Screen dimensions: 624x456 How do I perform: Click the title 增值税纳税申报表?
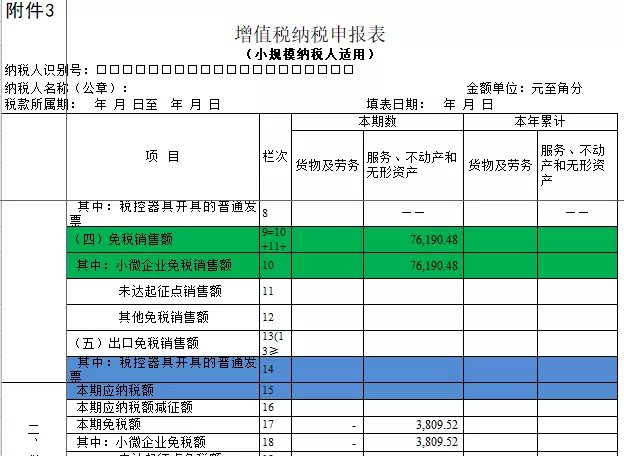tap(310, 34)
